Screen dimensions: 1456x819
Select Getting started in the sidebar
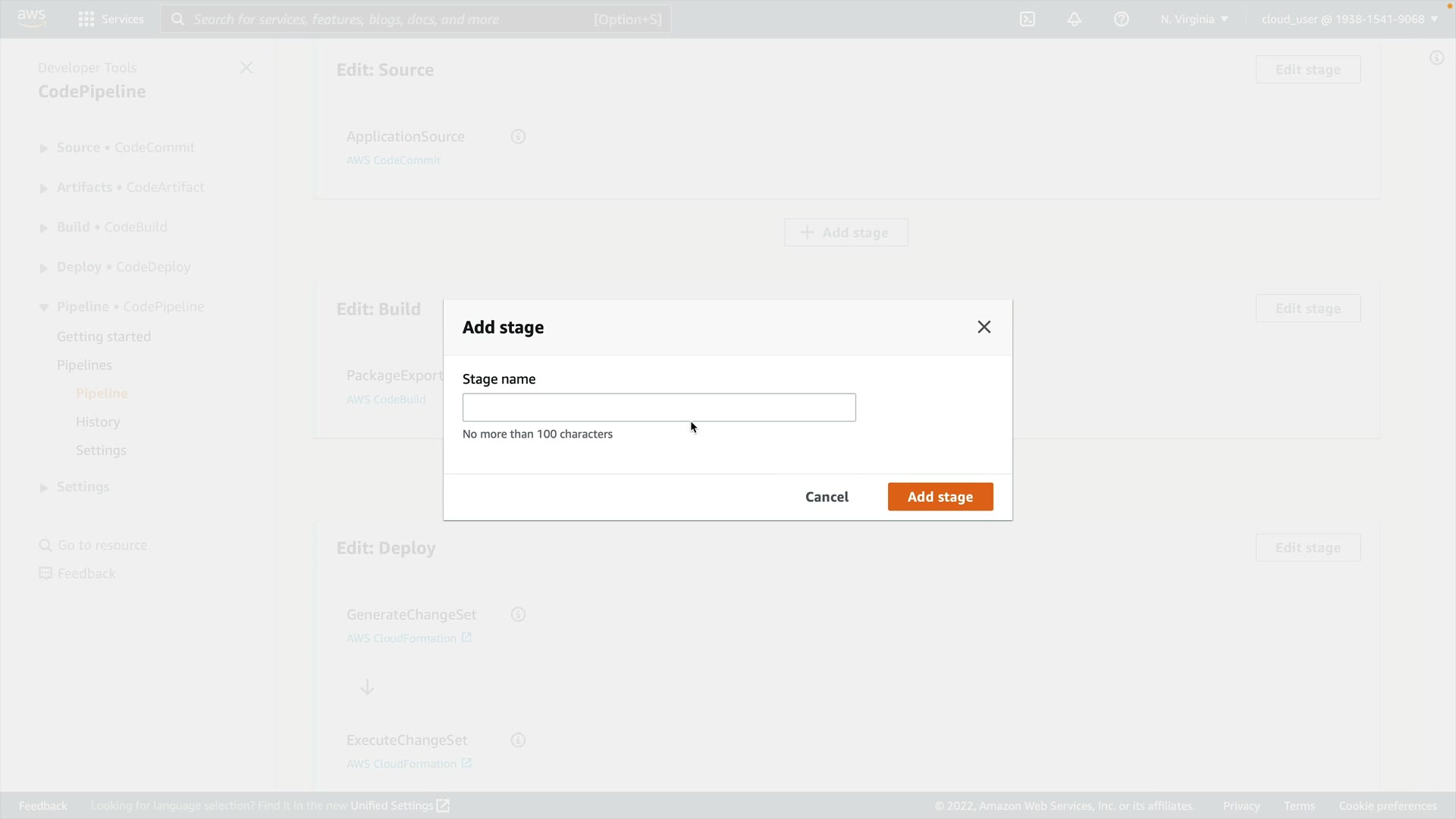coord(104,337)
